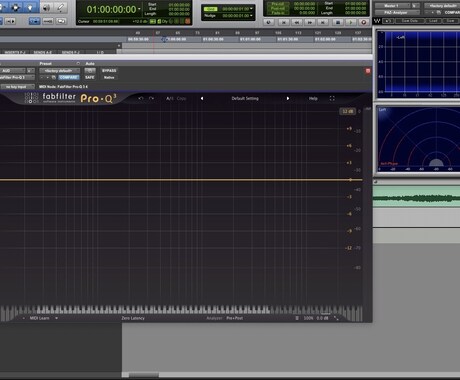Screen dimensions: 460x380
Task: Select the Selector tool in blue toolbar
Action: (15, 7)
